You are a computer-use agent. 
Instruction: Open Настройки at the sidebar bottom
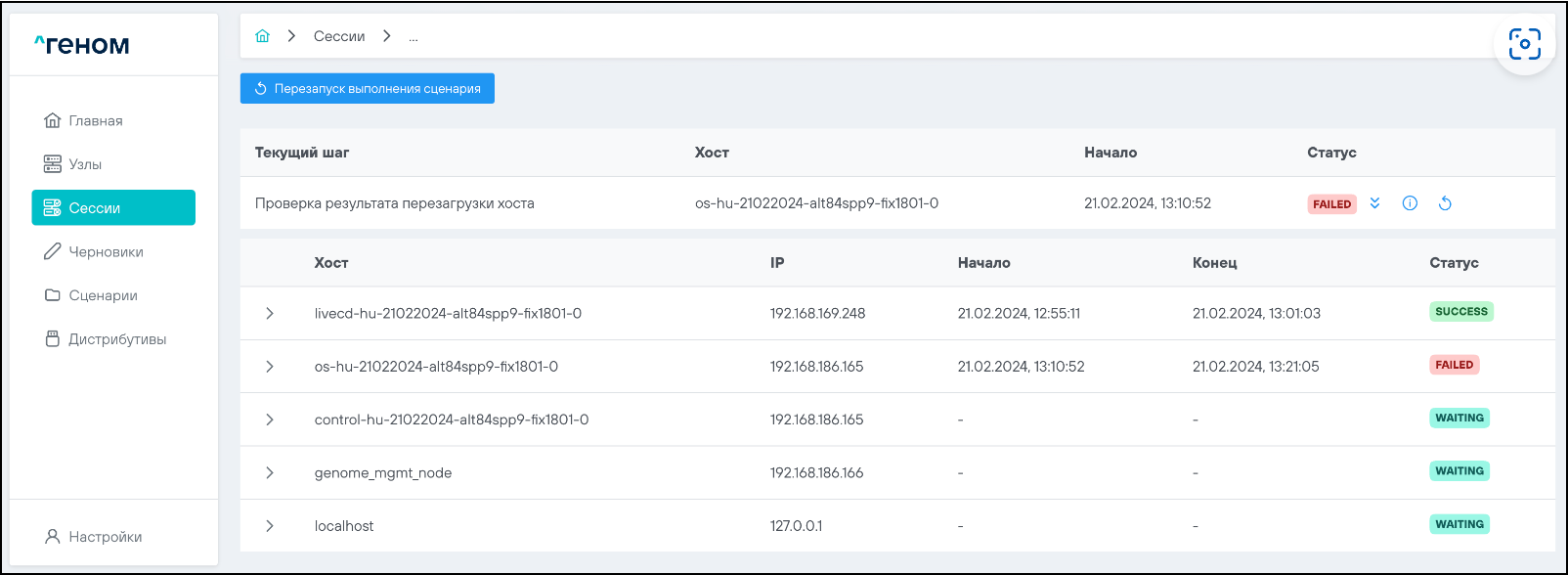point(105,537)
